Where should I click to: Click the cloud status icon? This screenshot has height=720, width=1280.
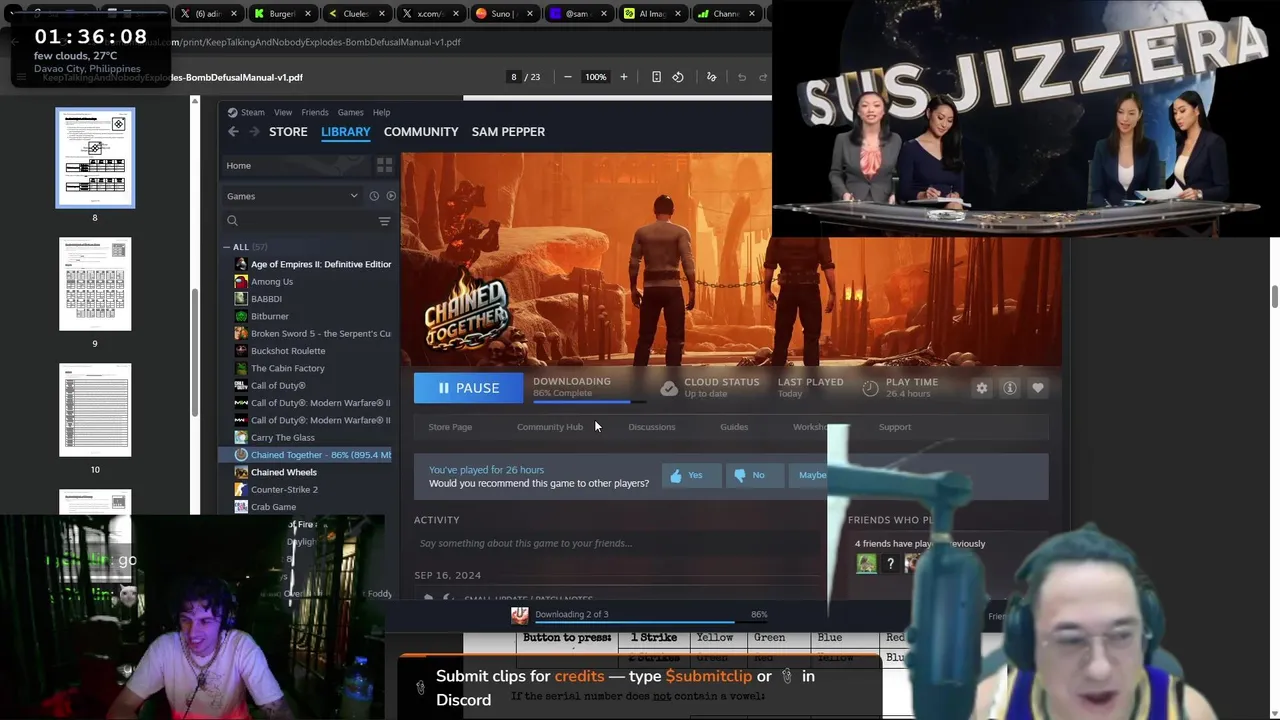click(x=669, y=388)
